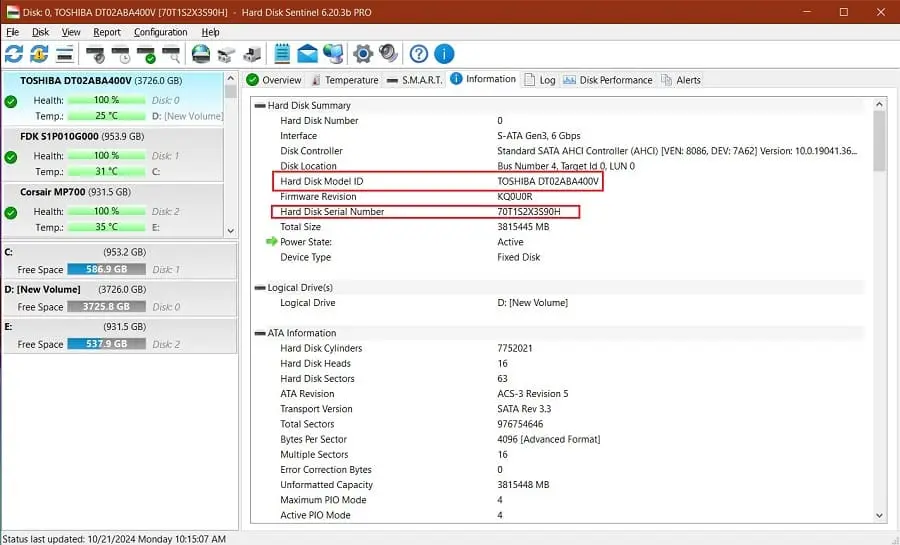Open the View menu

point(71,32)
